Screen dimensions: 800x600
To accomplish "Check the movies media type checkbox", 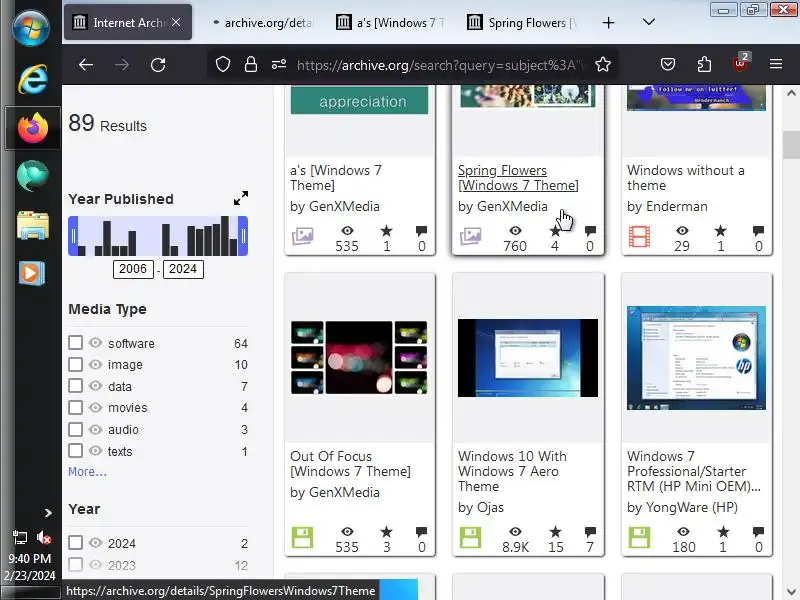I will [x=76, y=407].
